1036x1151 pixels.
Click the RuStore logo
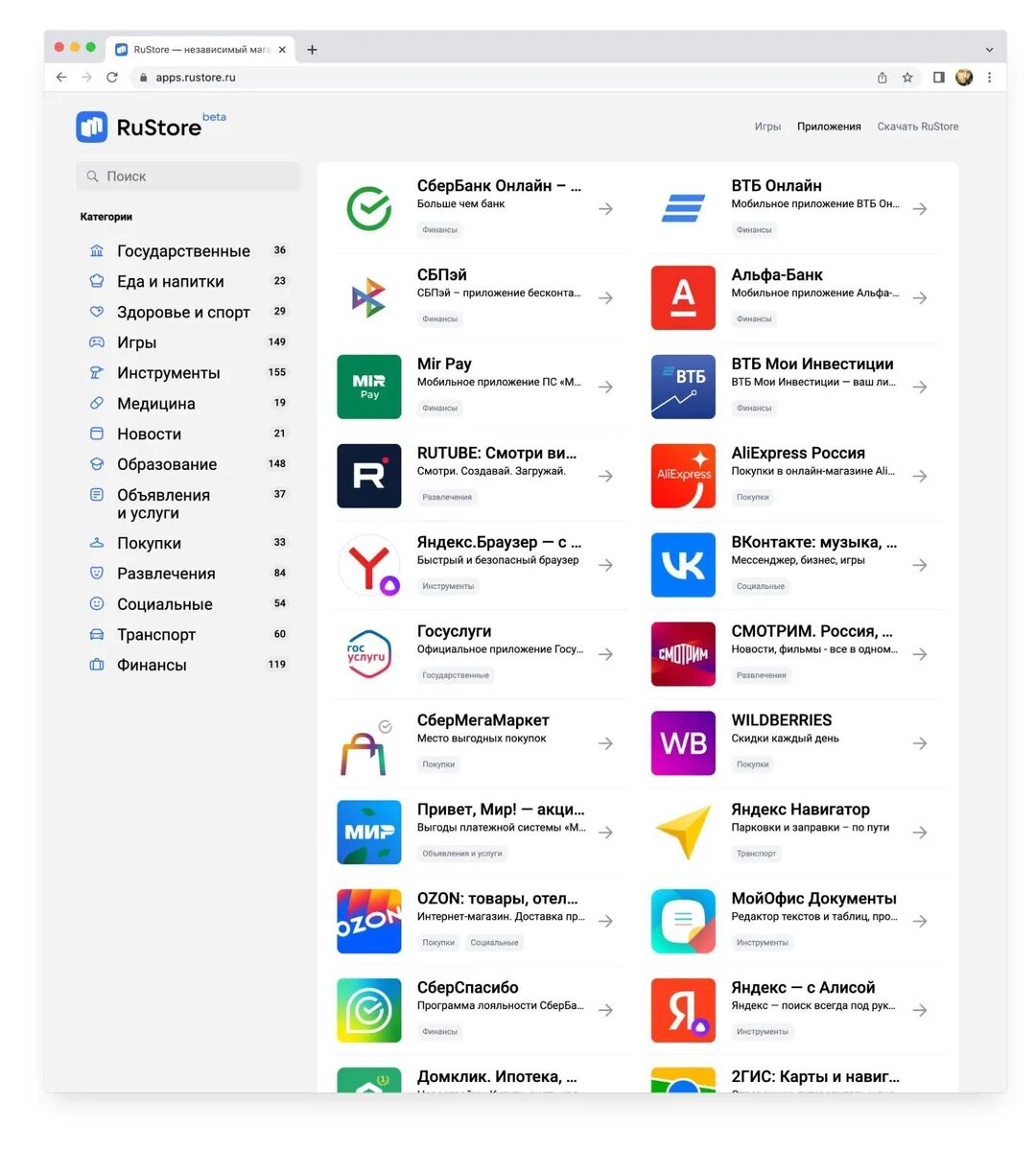coord(152,126)
